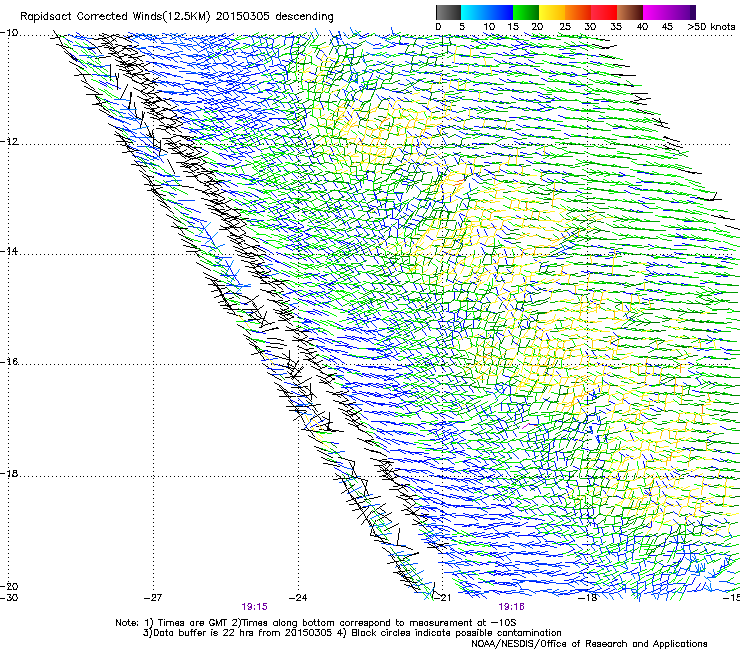Click the brown 35-40 knots legend segment

click(630, 12)
